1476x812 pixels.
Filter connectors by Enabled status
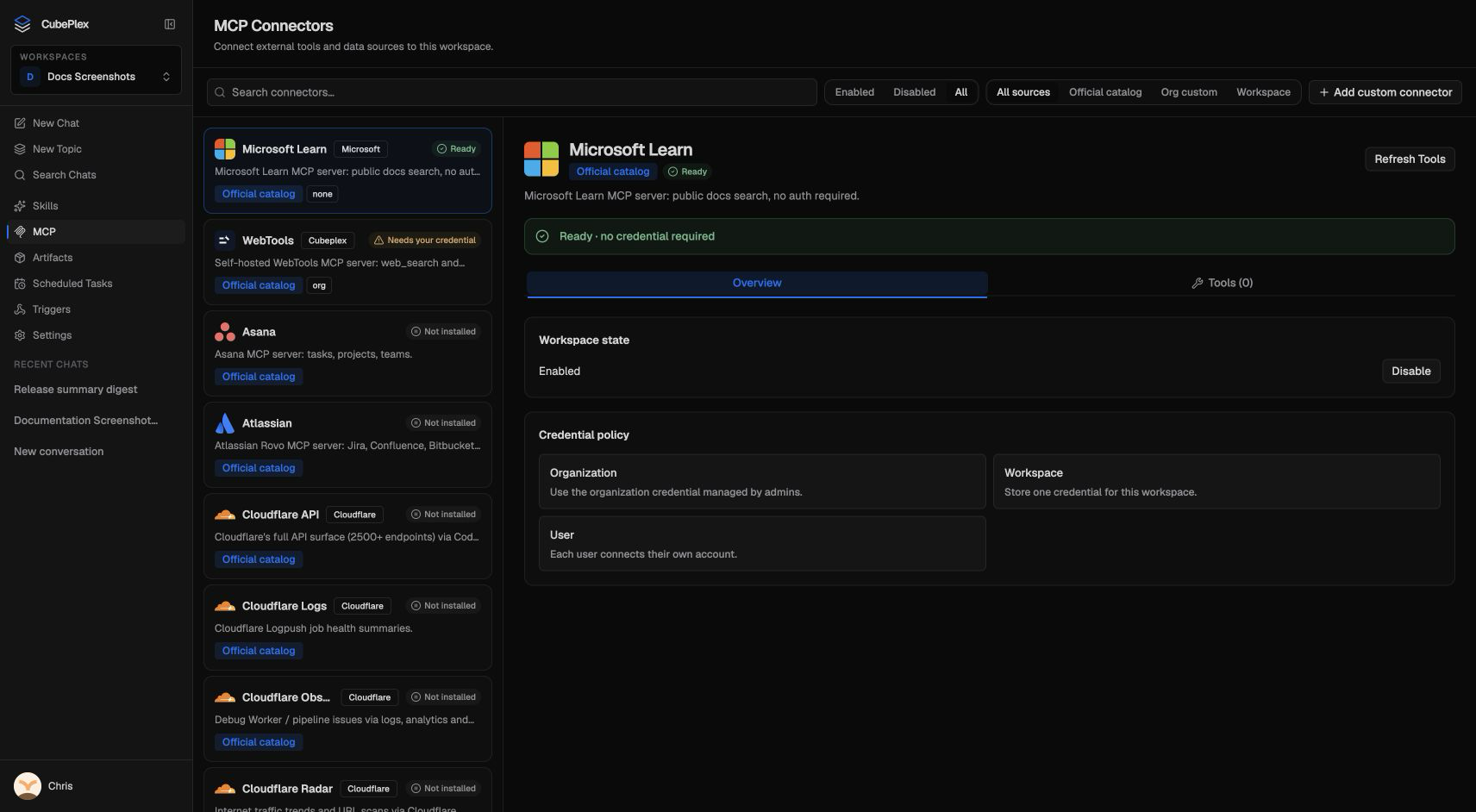pos(854,92)
